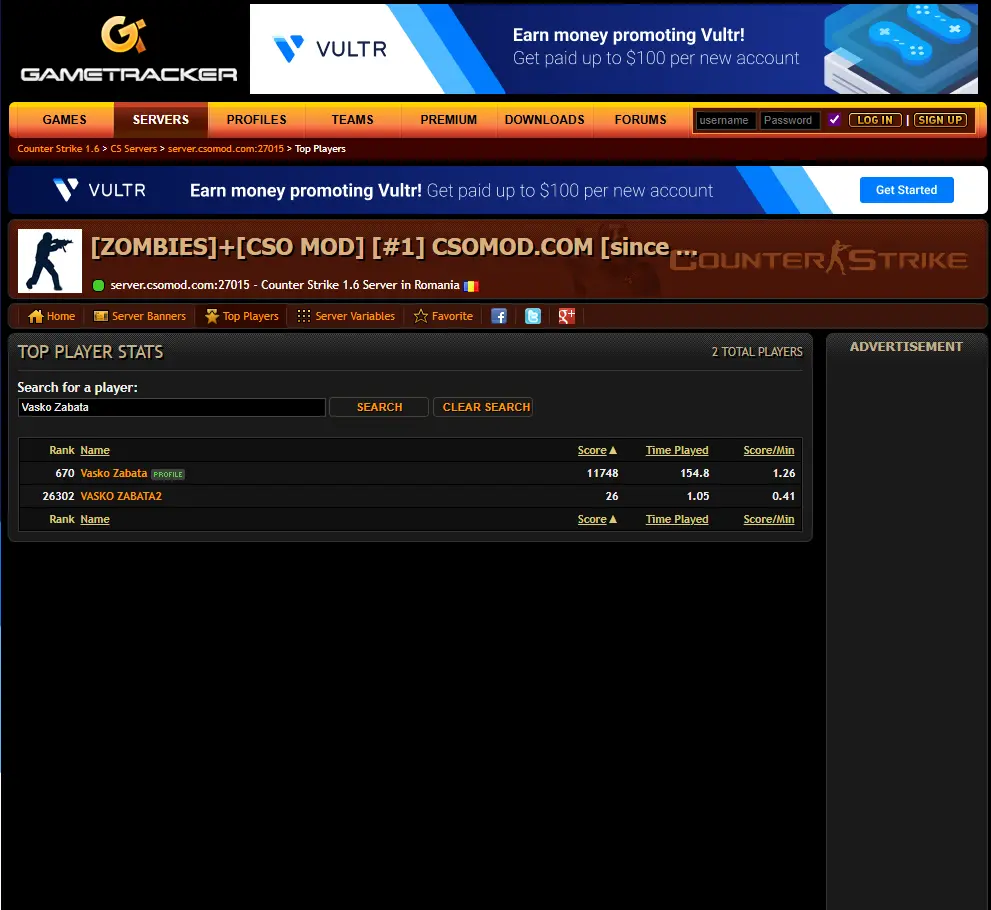Click the house icon beside Home
The height and width of the screenshot is (910, 991).
35,316
